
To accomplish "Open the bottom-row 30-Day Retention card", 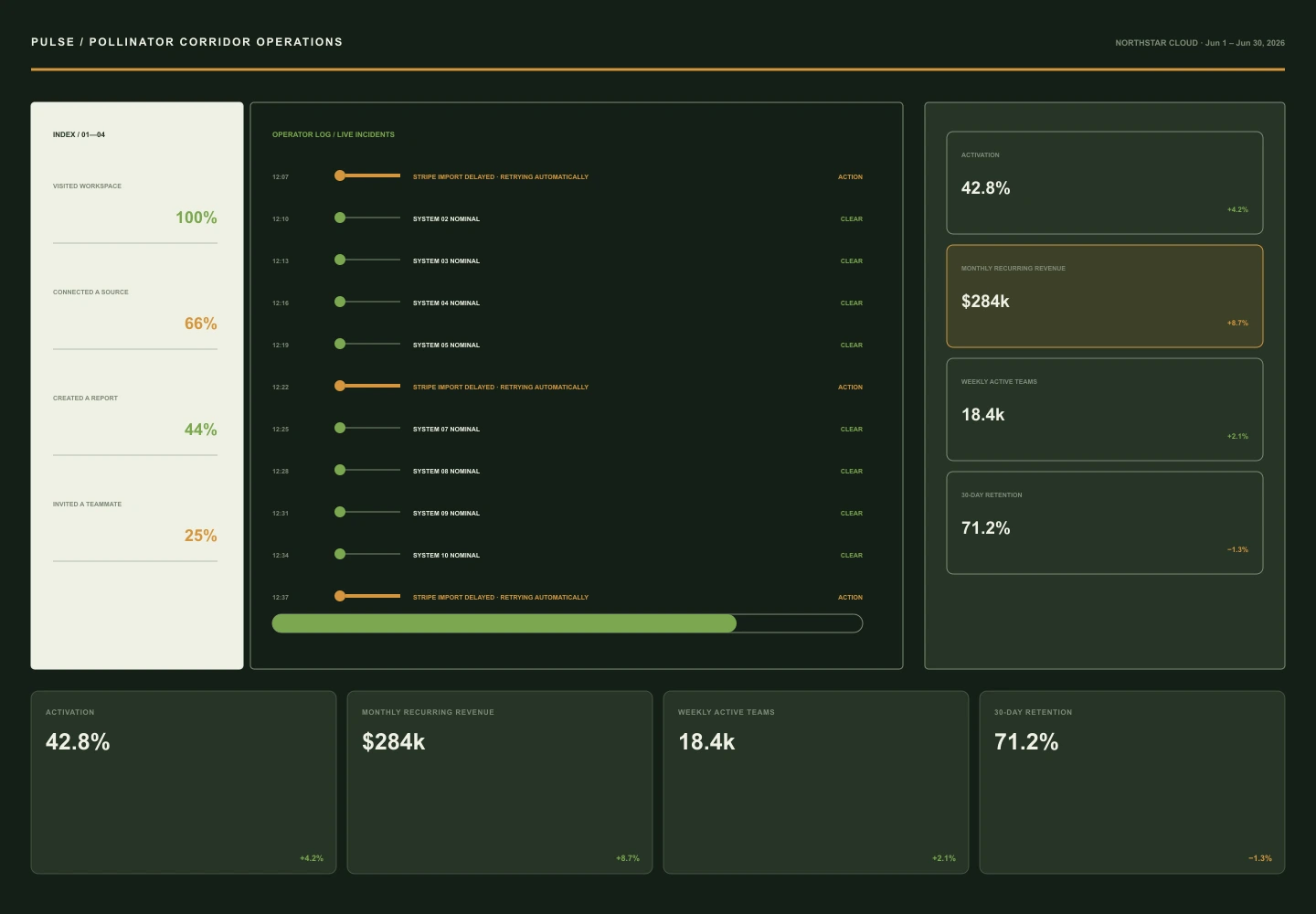I will coord(1132,782).
